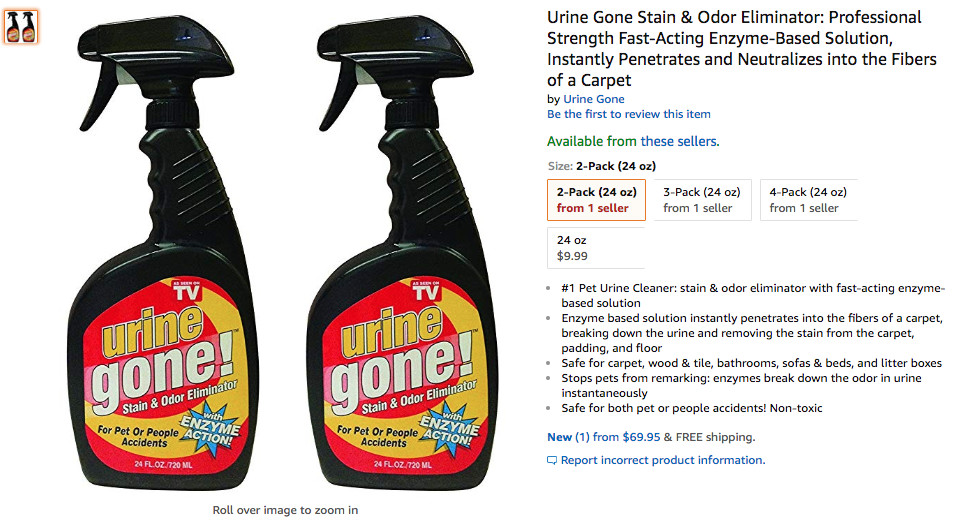This screenshot has height=521, width=961.
Task: Click the right bottle's As Seen On TV badge
Action: click(425, 291)
